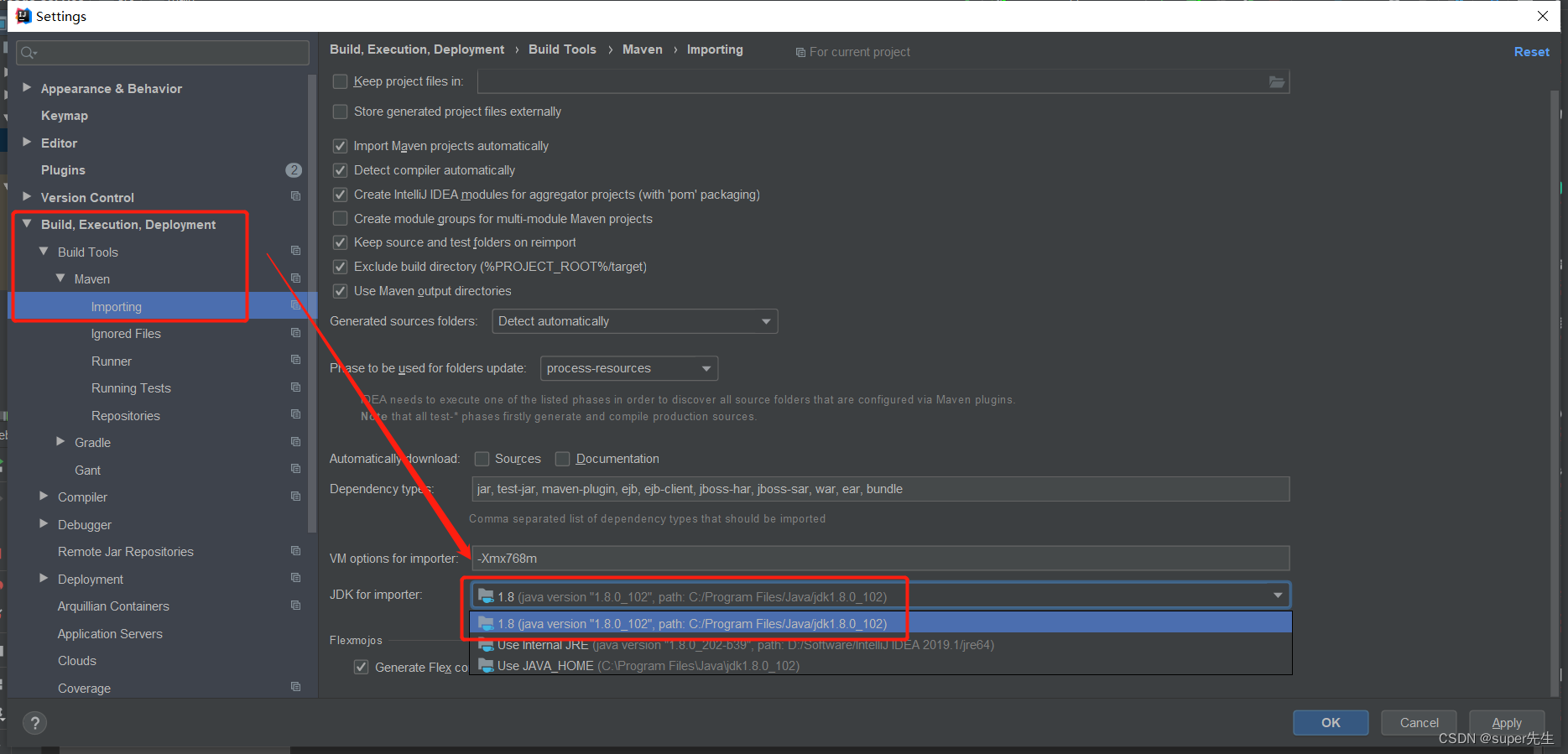Click the project-level icon beside Version Control
The width and height of the screenshot is (1568, 754).
click(x=295, y=196)
